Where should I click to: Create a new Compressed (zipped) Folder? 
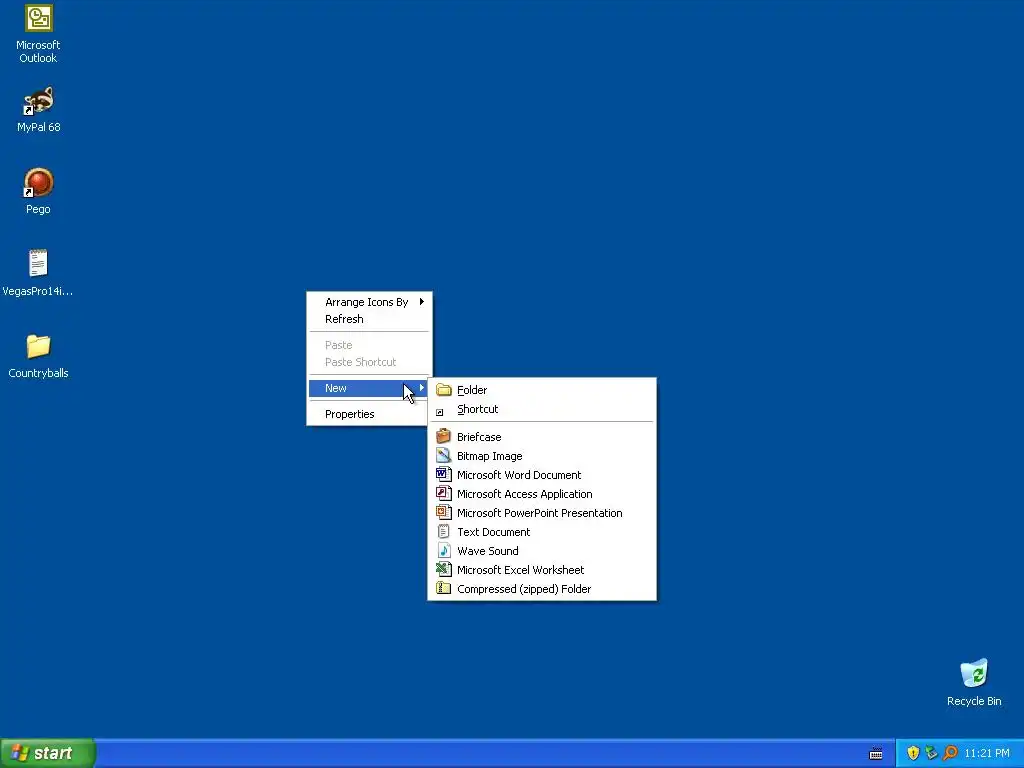pyautogui.click(x=542, y=588)
